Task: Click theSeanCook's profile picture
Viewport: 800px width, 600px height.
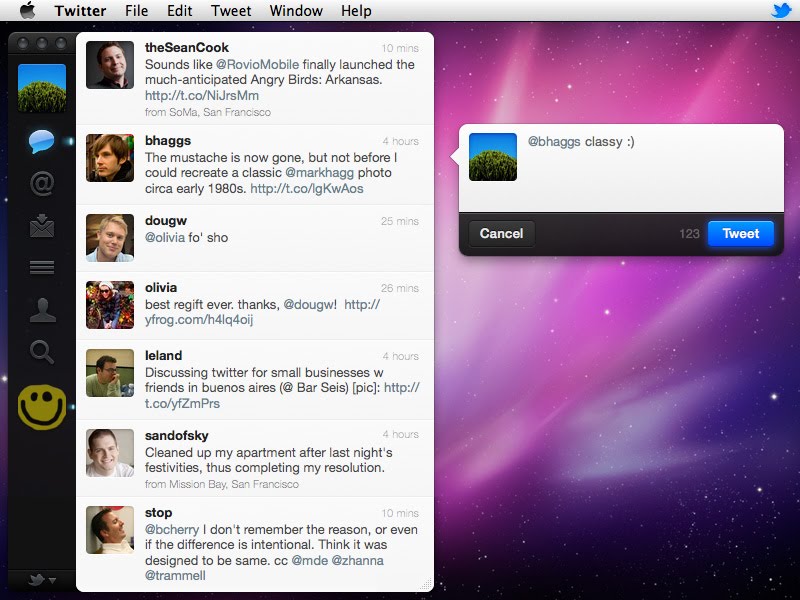Action: (x=110, y=65)
